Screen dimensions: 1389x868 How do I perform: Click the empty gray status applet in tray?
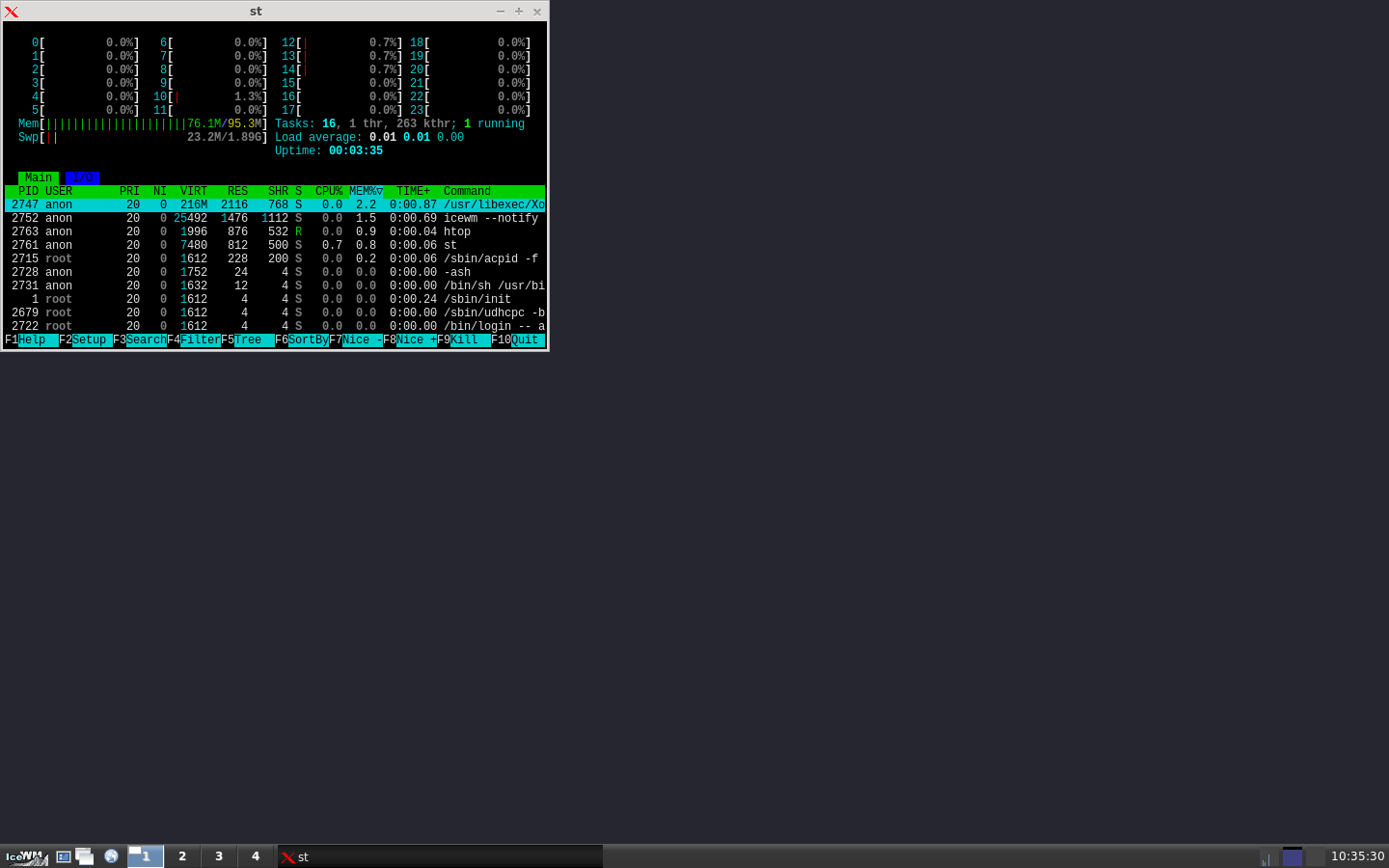click(1315, 856)
